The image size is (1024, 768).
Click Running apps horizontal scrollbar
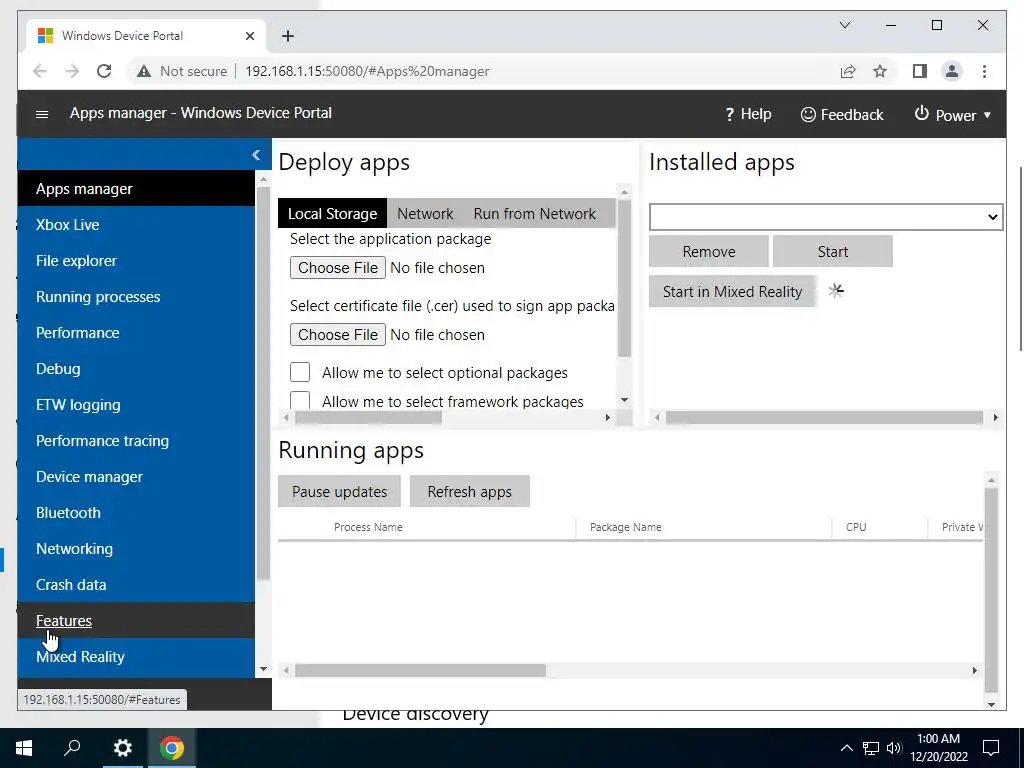(x=420, y=670)
